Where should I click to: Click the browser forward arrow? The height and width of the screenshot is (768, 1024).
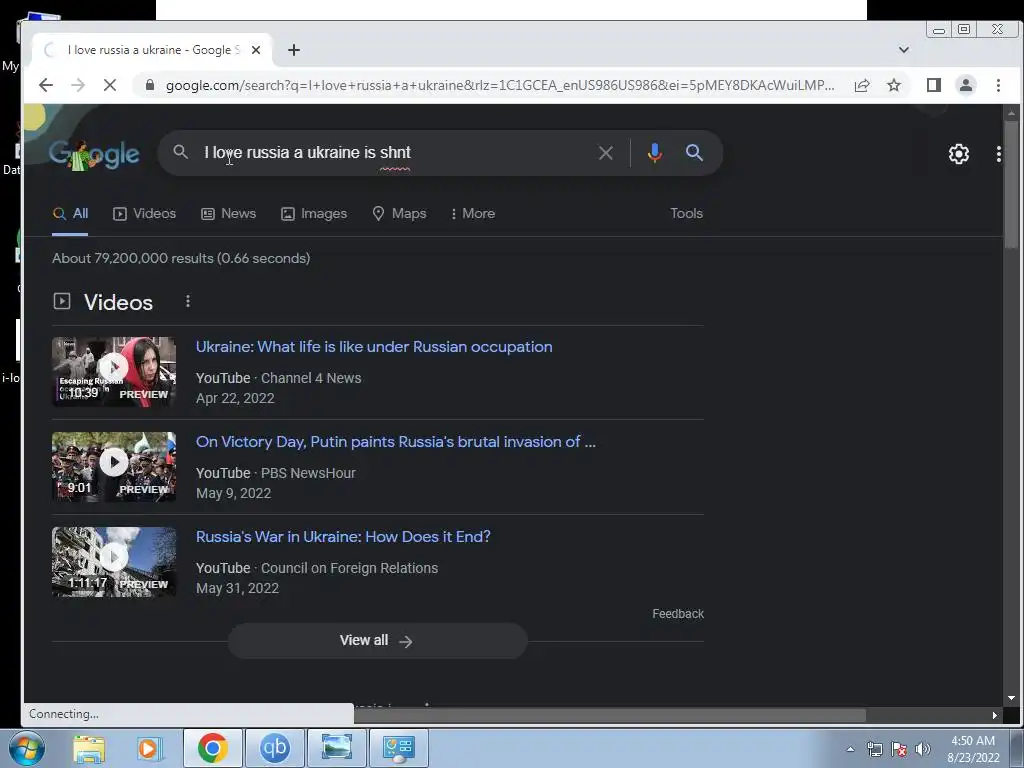coord(78,85)
